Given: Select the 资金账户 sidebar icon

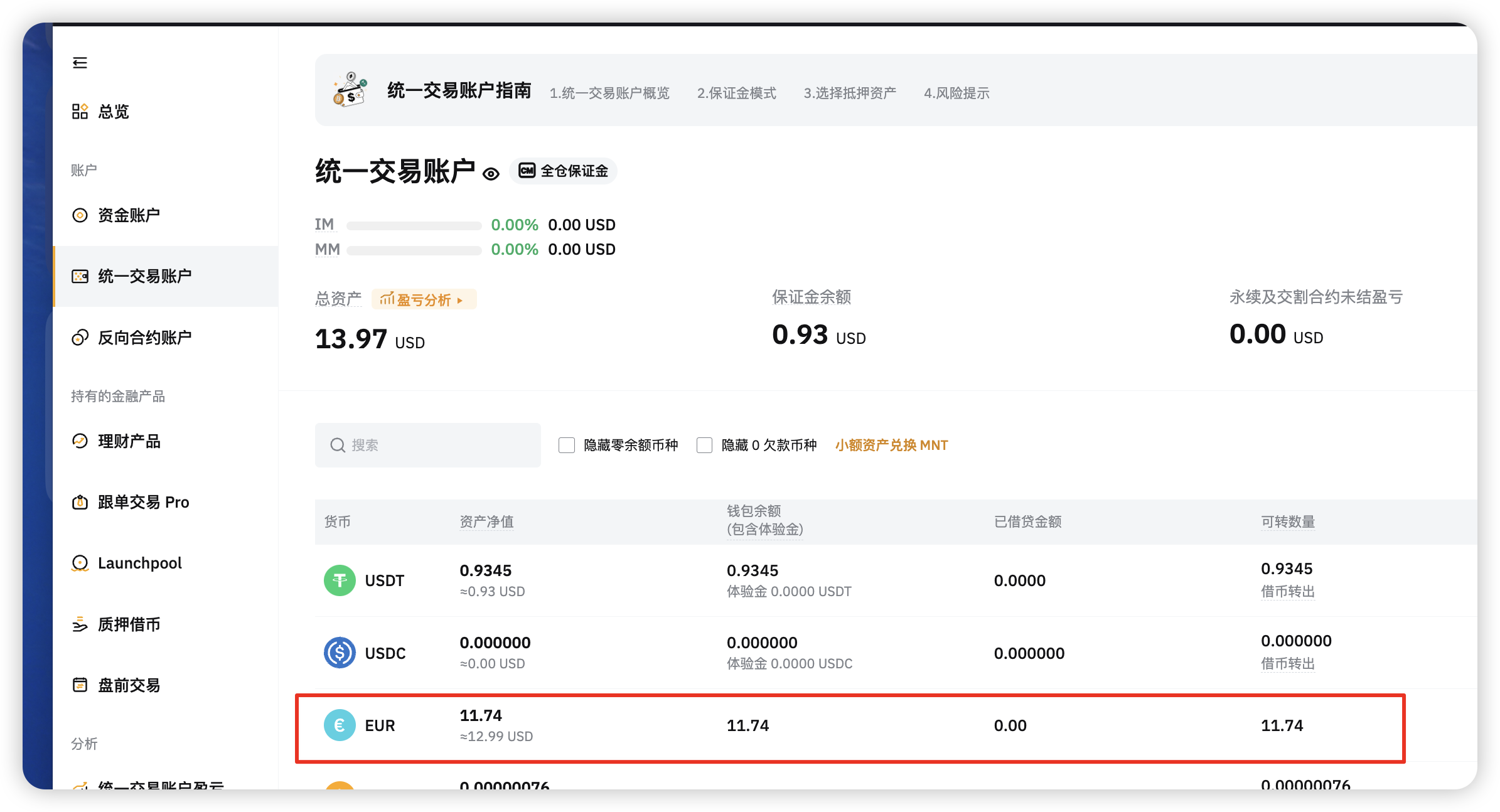Looking at the screenshot, I should coord(80,215).
